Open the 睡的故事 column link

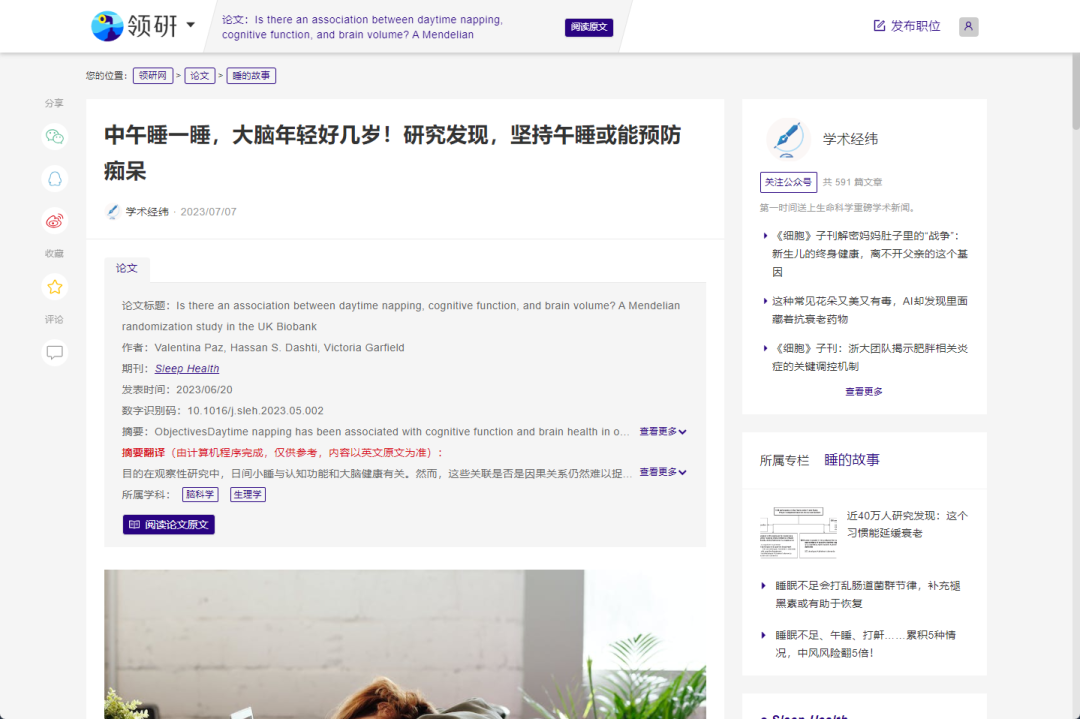852,460
